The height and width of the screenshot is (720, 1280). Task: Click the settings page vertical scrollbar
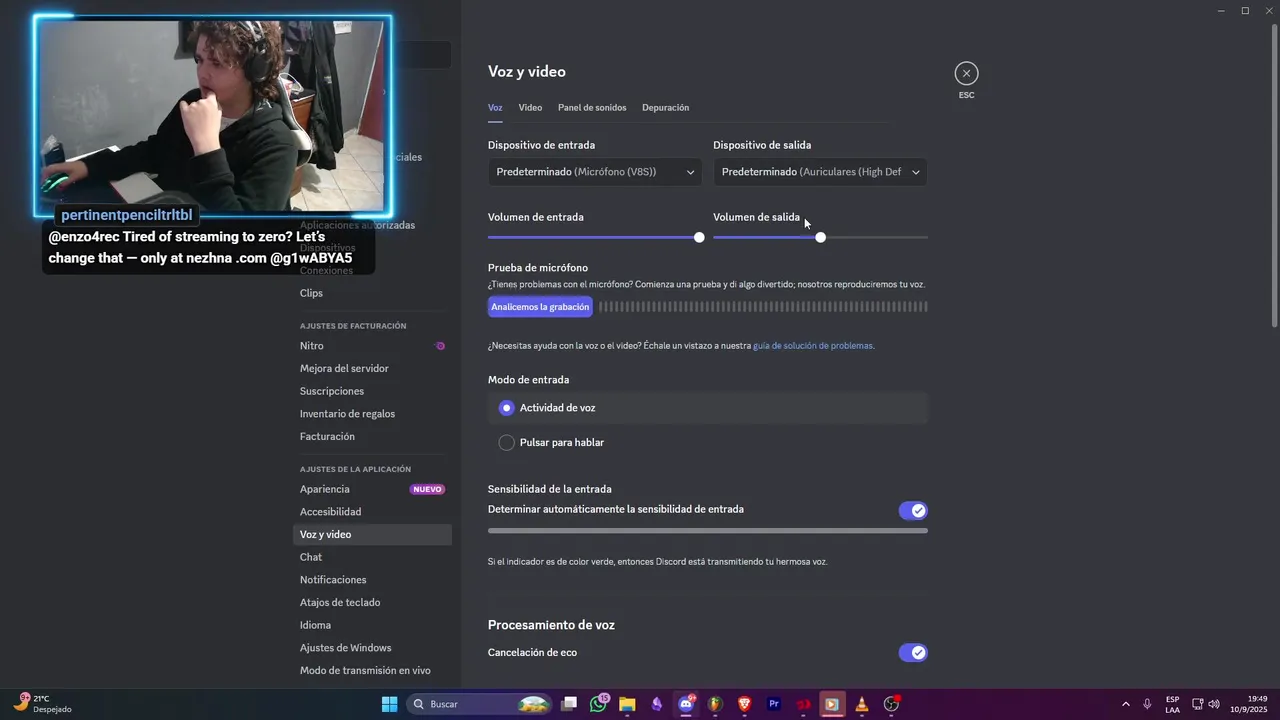point(1274,175)
